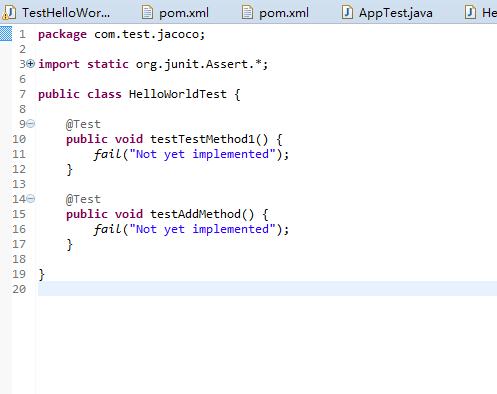Click the HelloWorldTest class name
This screenshot has width=497, height=394.
tap(178, 94)
